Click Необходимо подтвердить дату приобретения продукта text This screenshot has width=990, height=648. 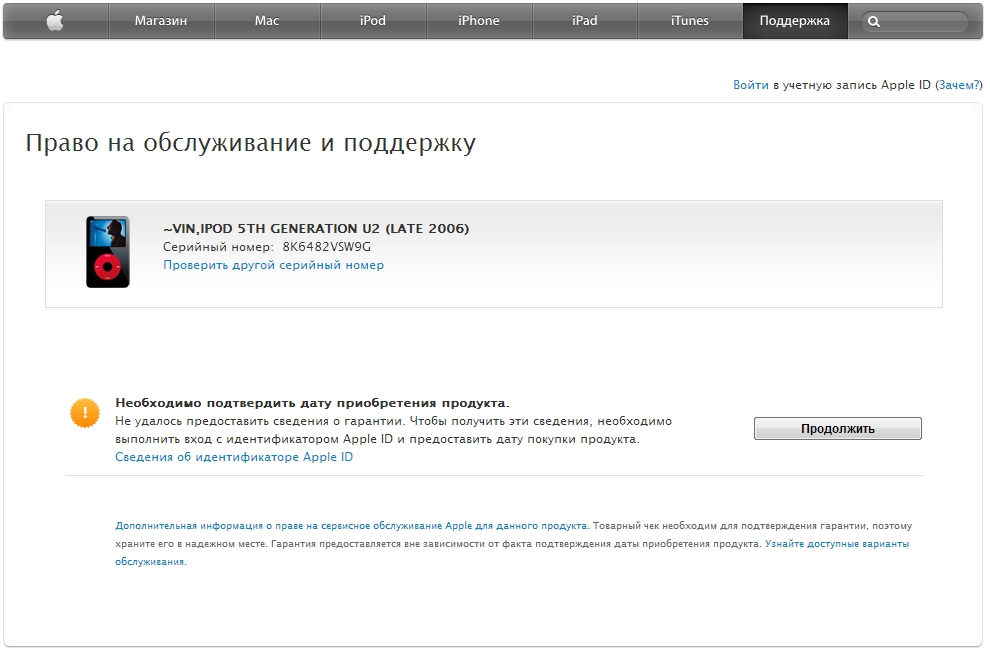point(313,403)
